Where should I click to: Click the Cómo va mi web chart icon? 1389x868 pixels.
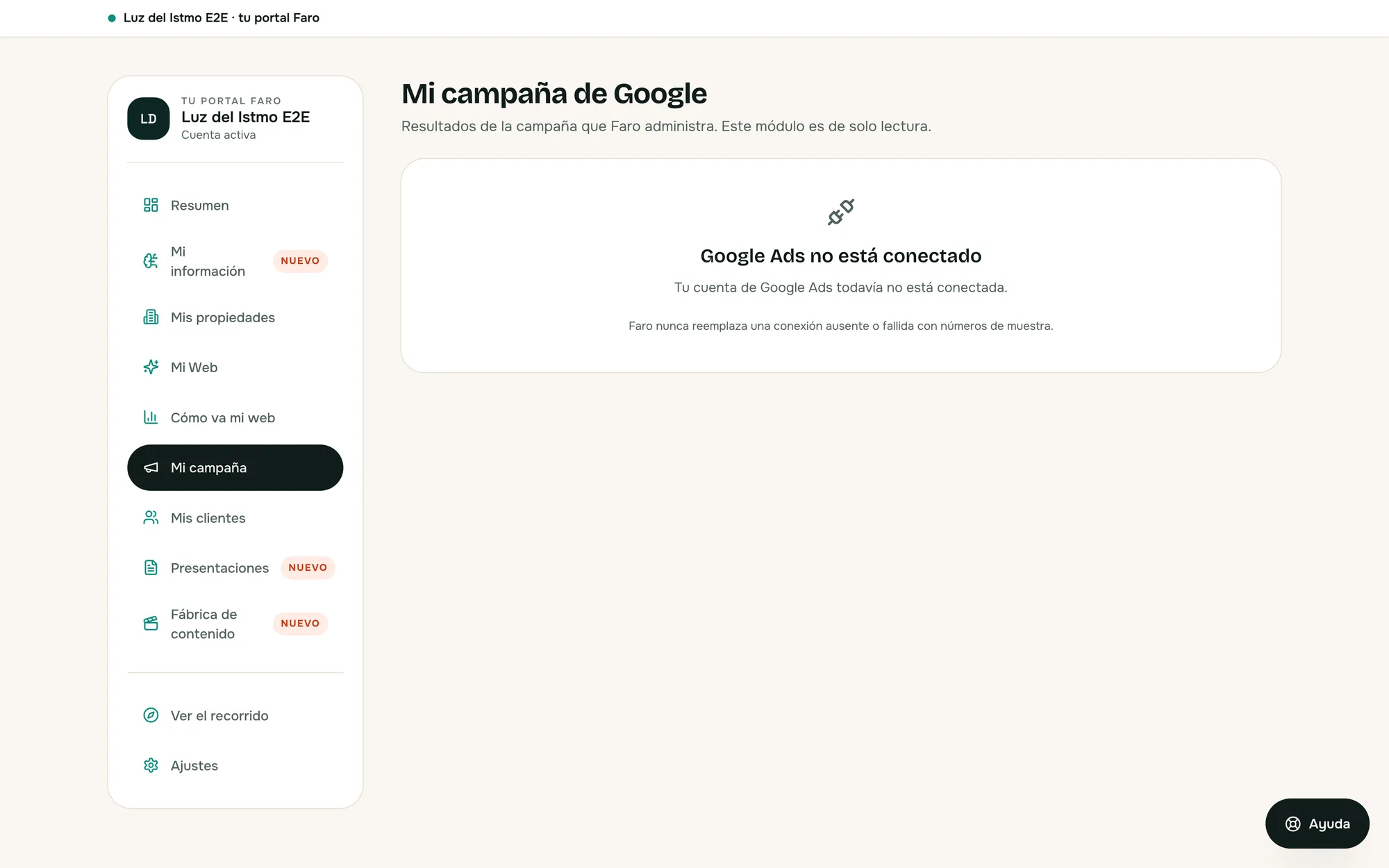click(151, 417)
